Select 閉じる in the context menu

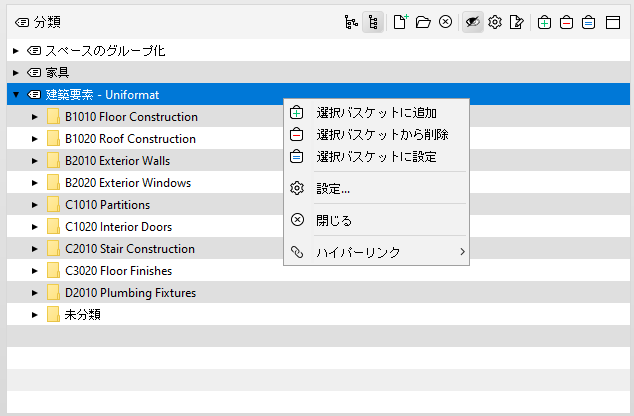tap(376, 220)
